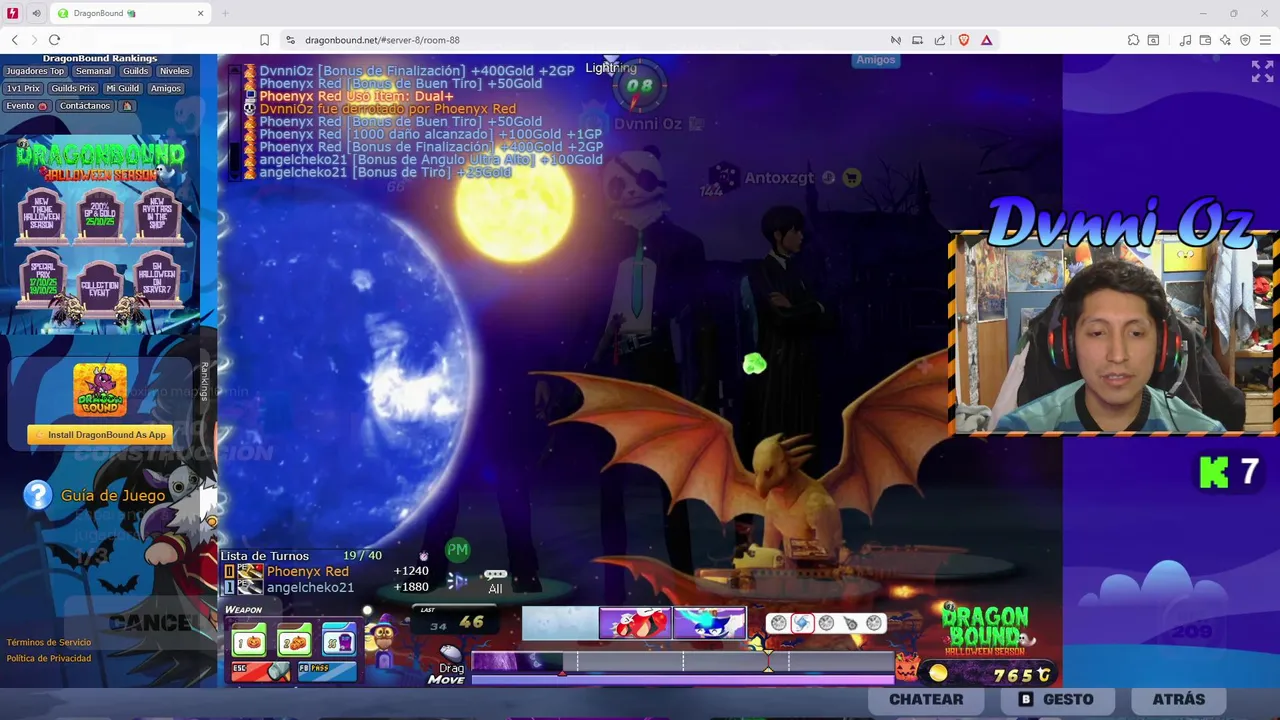Viewport: 1280px width, 720px height.
Task: Click the owl wizard mascot icon
Action: tap(382, 640)
